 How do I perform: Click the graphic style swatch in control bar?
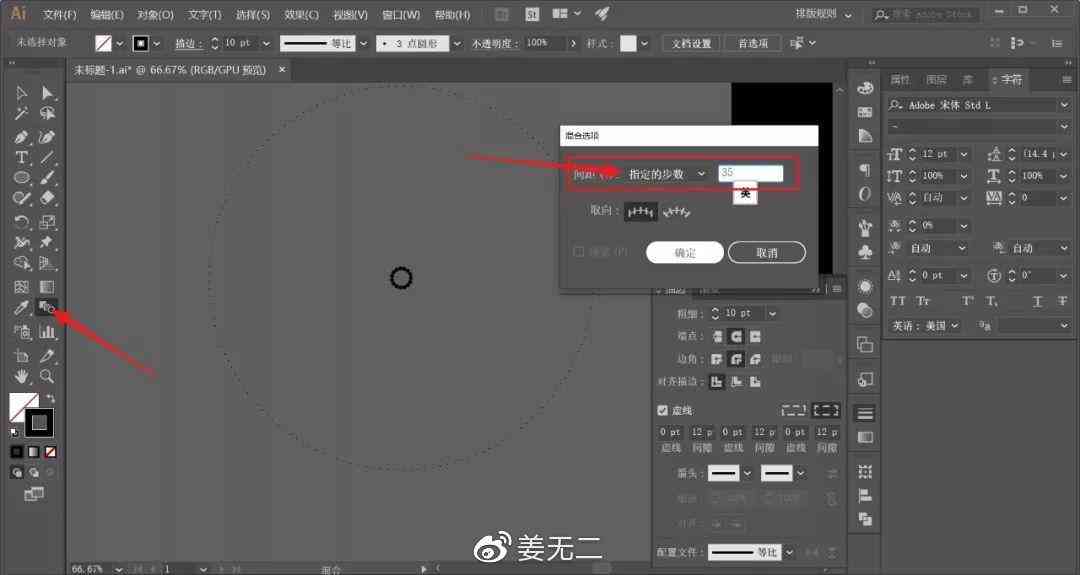(628, 43)
